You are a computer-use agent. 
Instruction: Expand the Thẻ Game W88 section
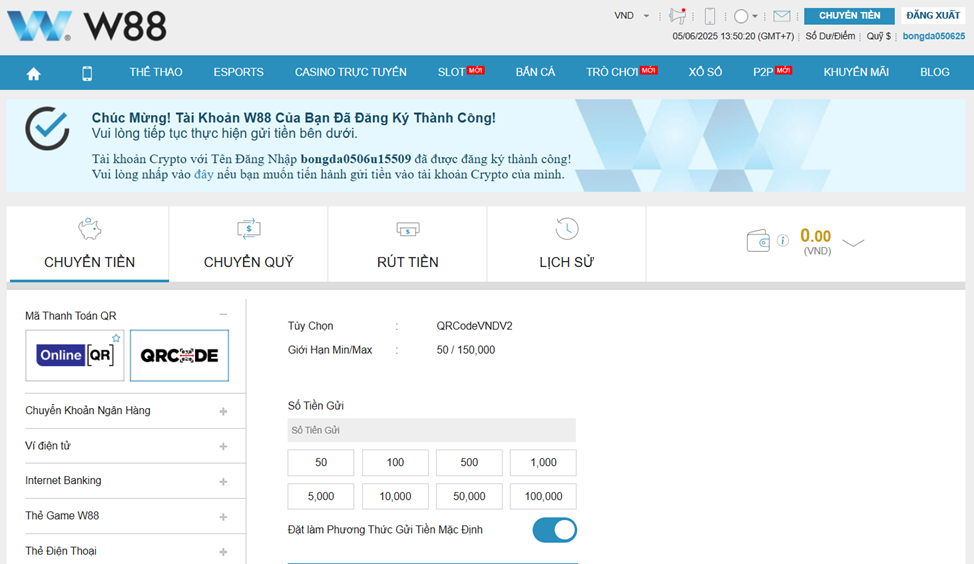223,517
